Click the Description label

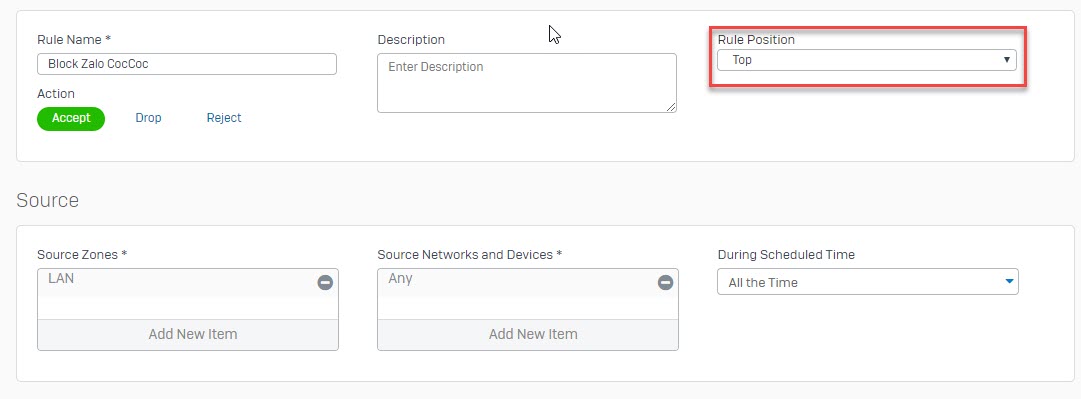(411, 40)
